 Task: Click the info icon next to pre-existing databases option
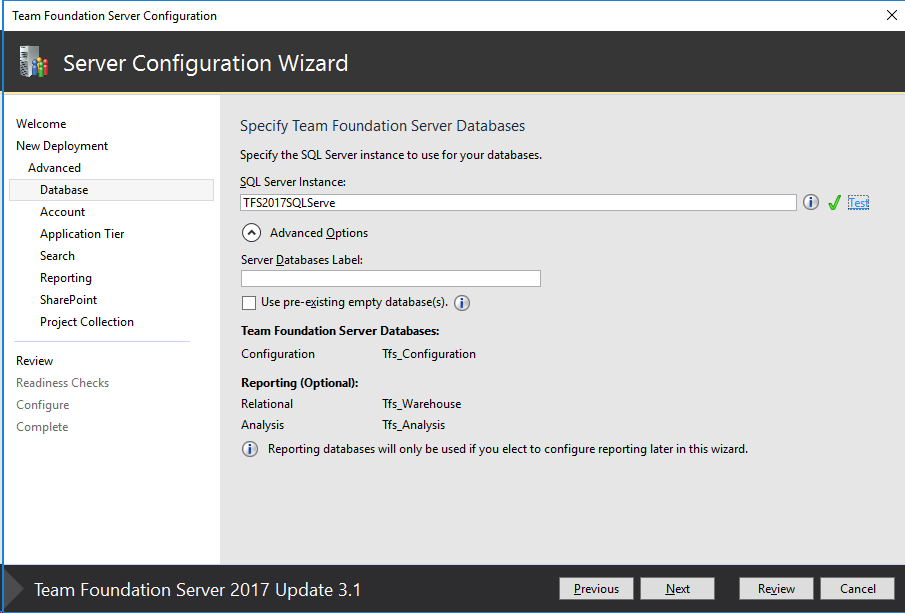[461, 303]
